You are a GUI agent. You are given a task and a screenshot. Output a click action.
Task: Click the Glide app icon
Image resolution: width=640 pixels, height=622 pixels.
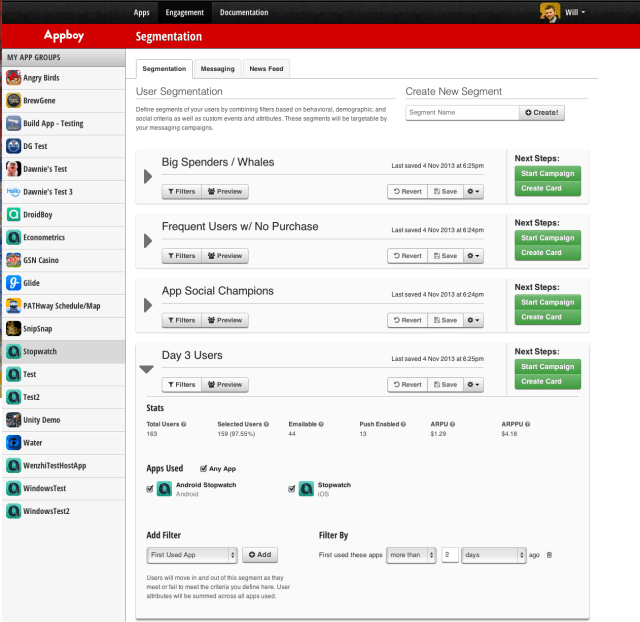[13, 283]
